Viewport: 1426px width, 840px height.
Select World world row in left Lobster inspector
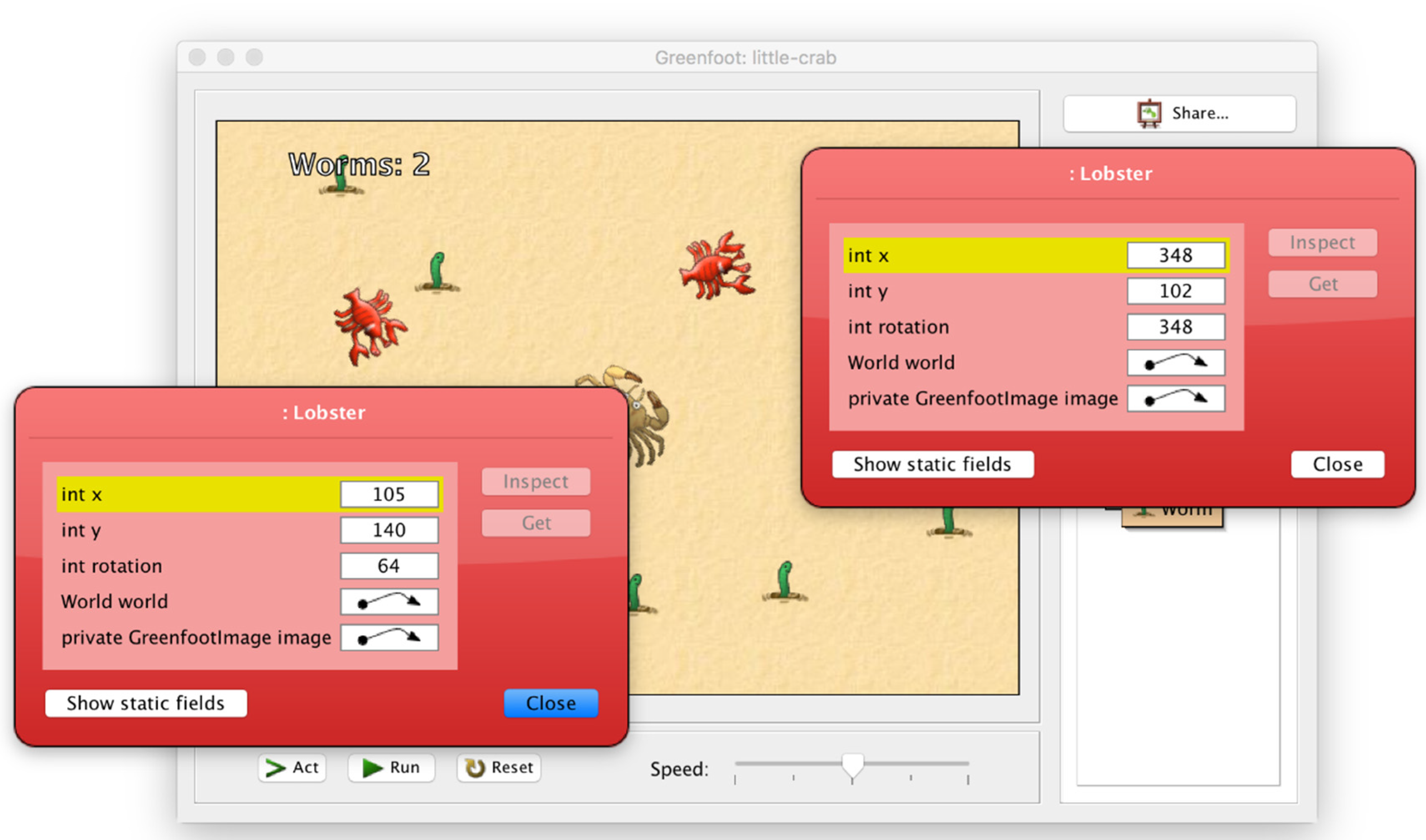click(249, 602)
